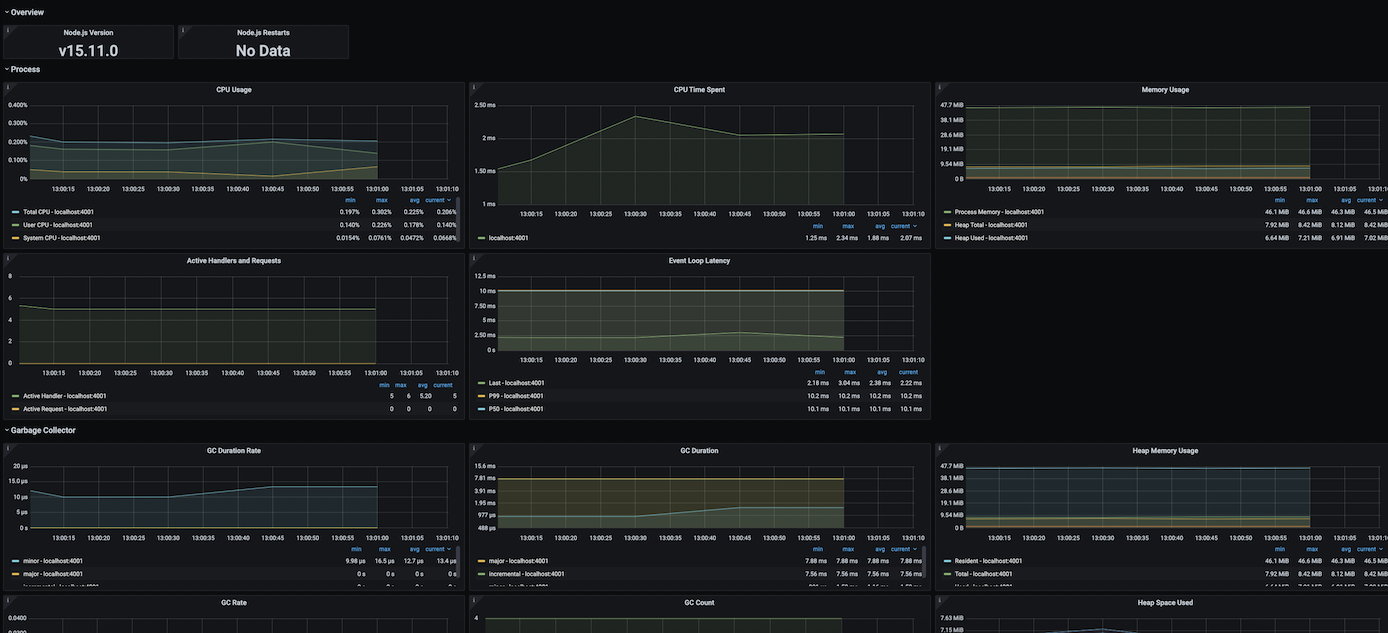The image size is (1388, 633).
Task: Open info icon on Event Loop Latency panel
Action: pyautogui.click(x=474, y=258)
